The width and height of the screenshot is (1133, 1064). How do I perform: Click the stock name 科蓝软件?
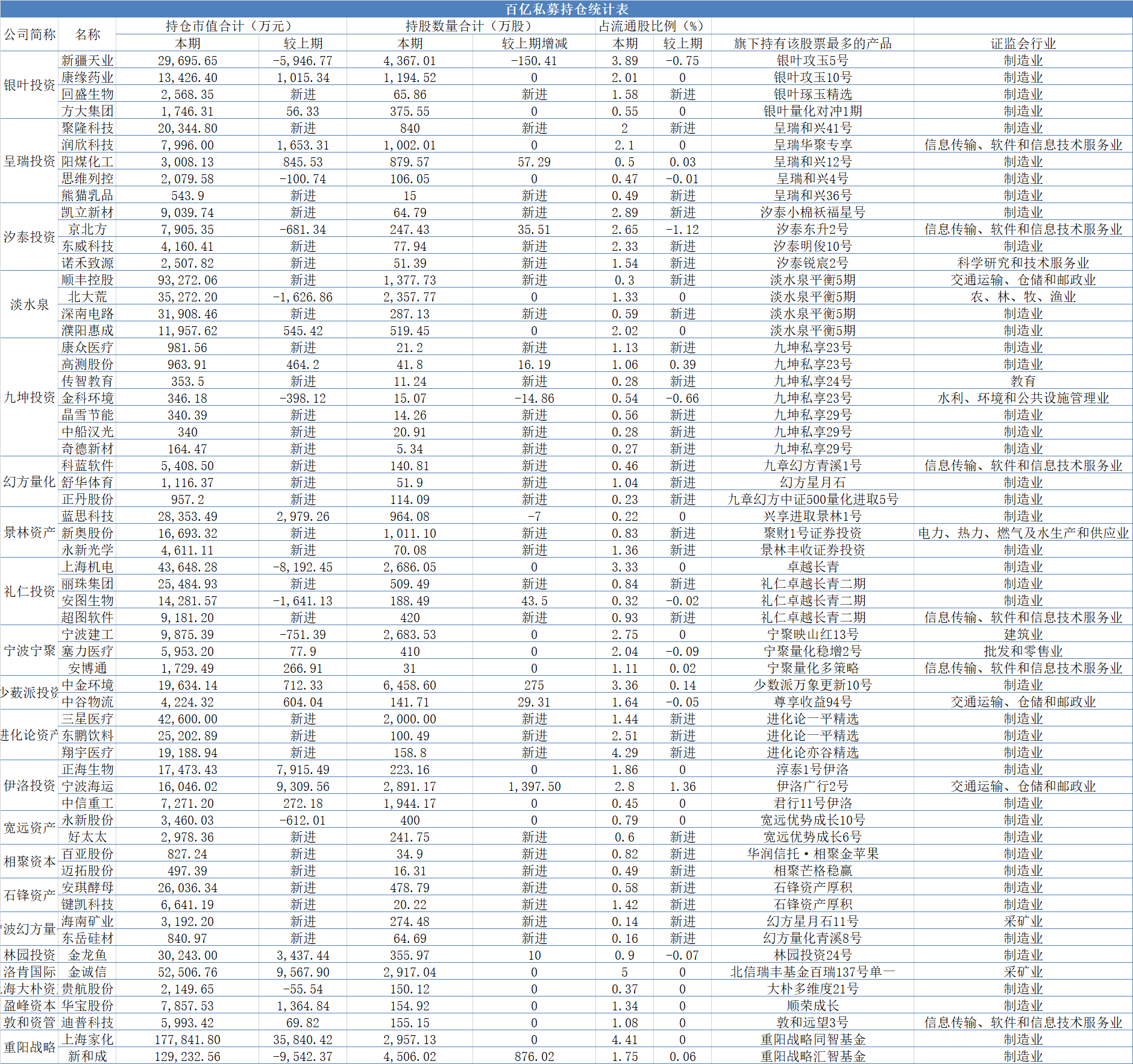[87, 465]
